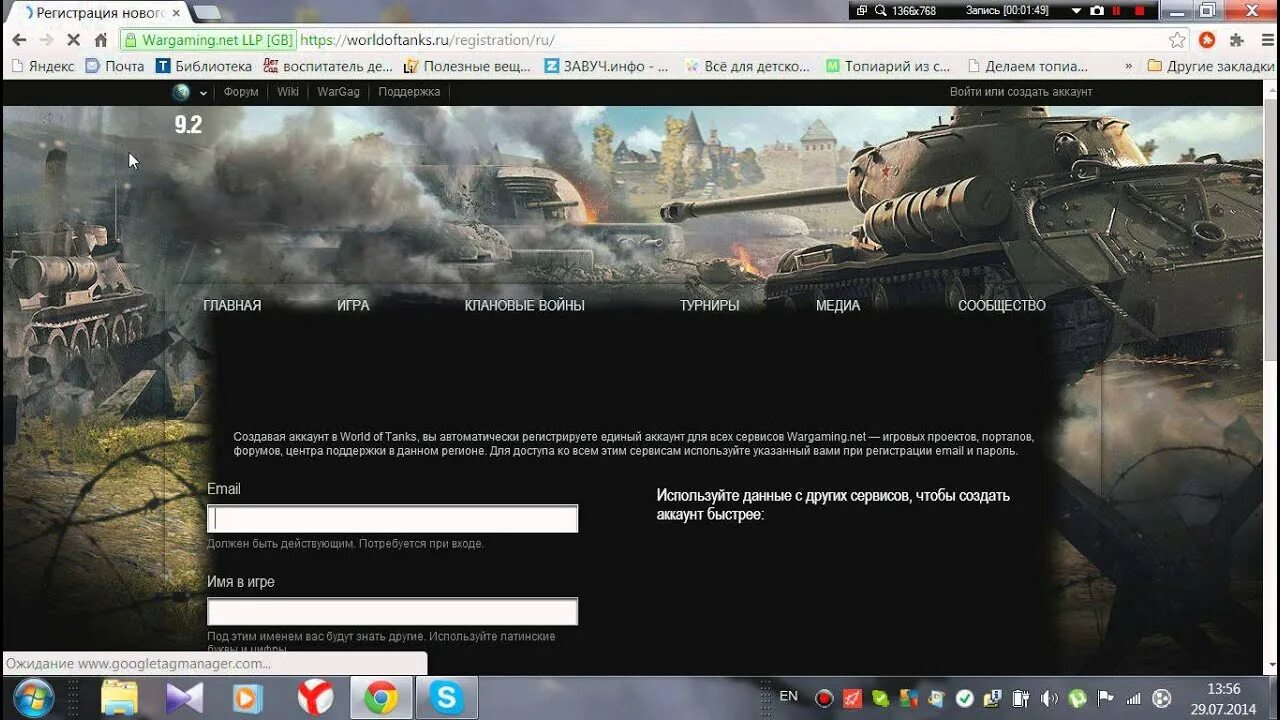
Task: Open the СООБЩЕСТВО menu item
Action: [x=1002, y=305]
